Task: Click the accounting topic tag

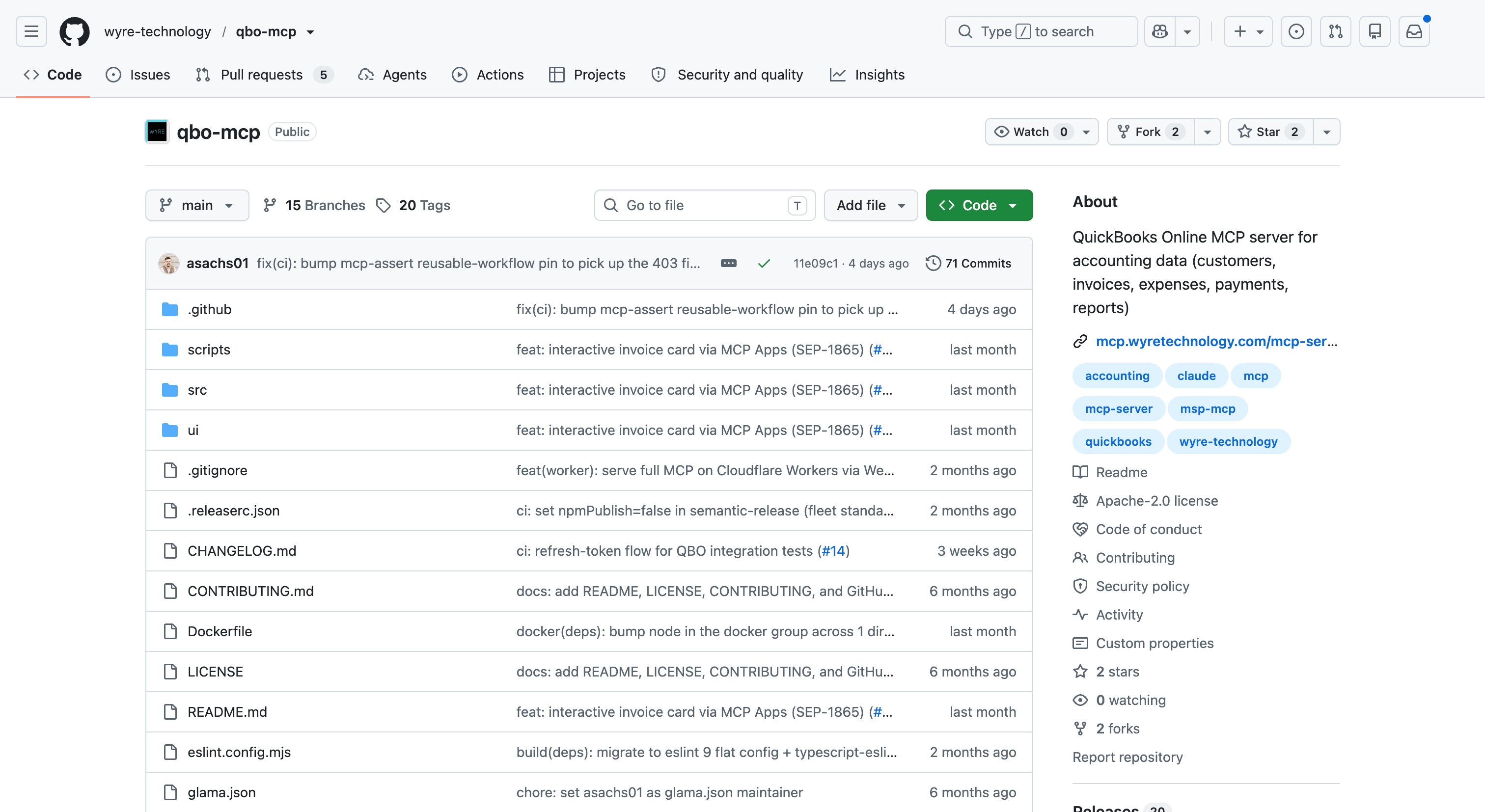Action: point(1117,376)
